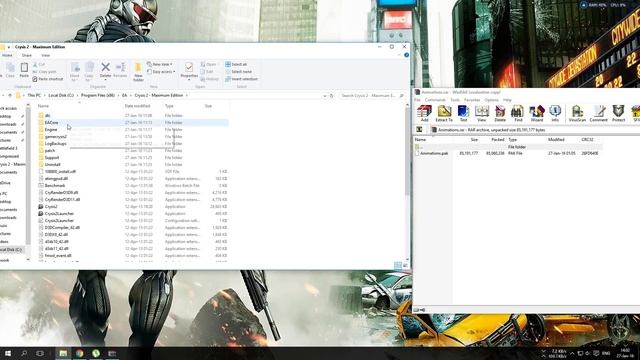This screenshot has height=360, width=640.
Task: Select the EACore folder
Action: click(51, 122)
